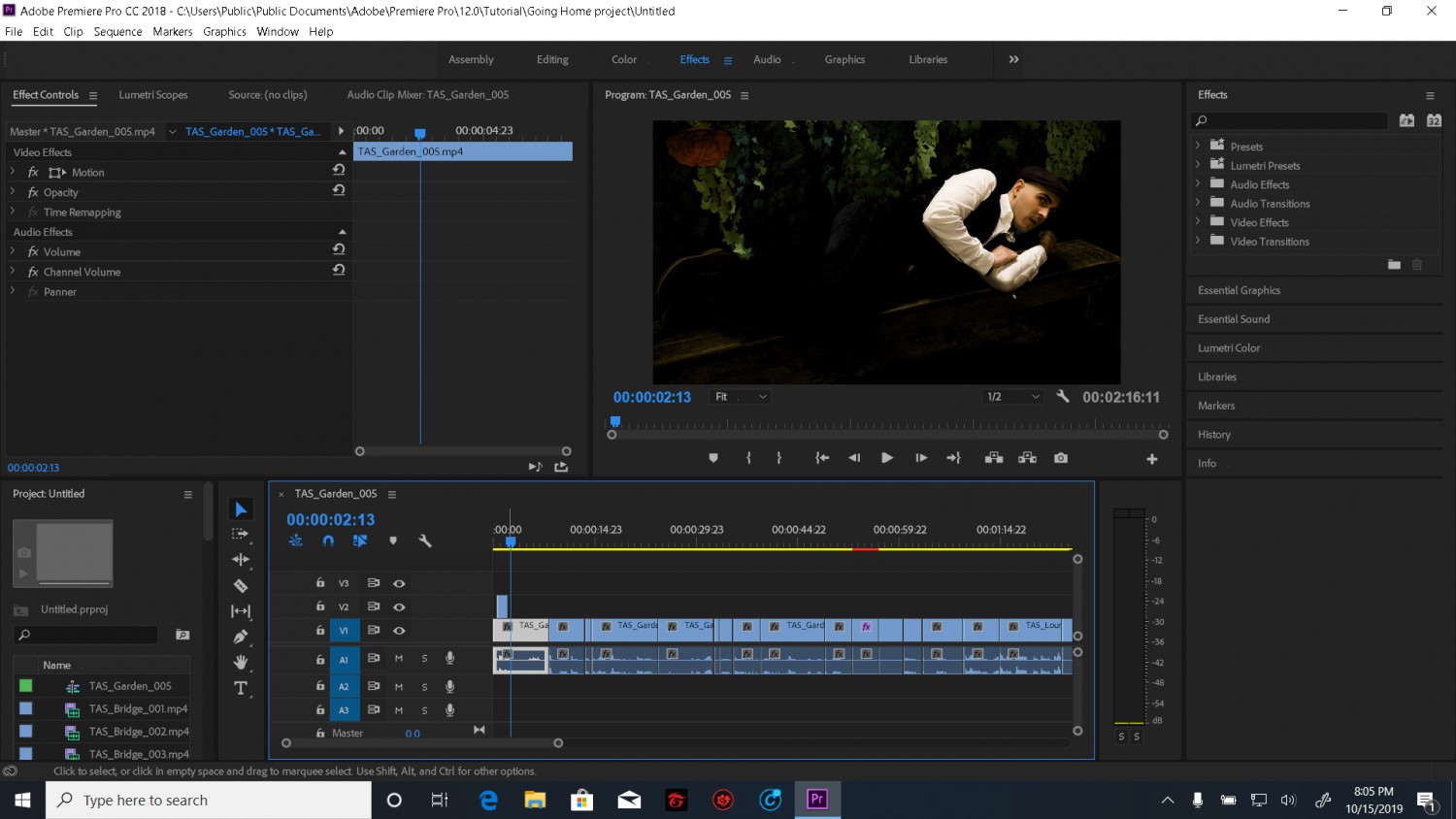Click the Lift button in Program monitor
Image resolution: width=1456 pixels, height=819 pixels.
(994, 458)
